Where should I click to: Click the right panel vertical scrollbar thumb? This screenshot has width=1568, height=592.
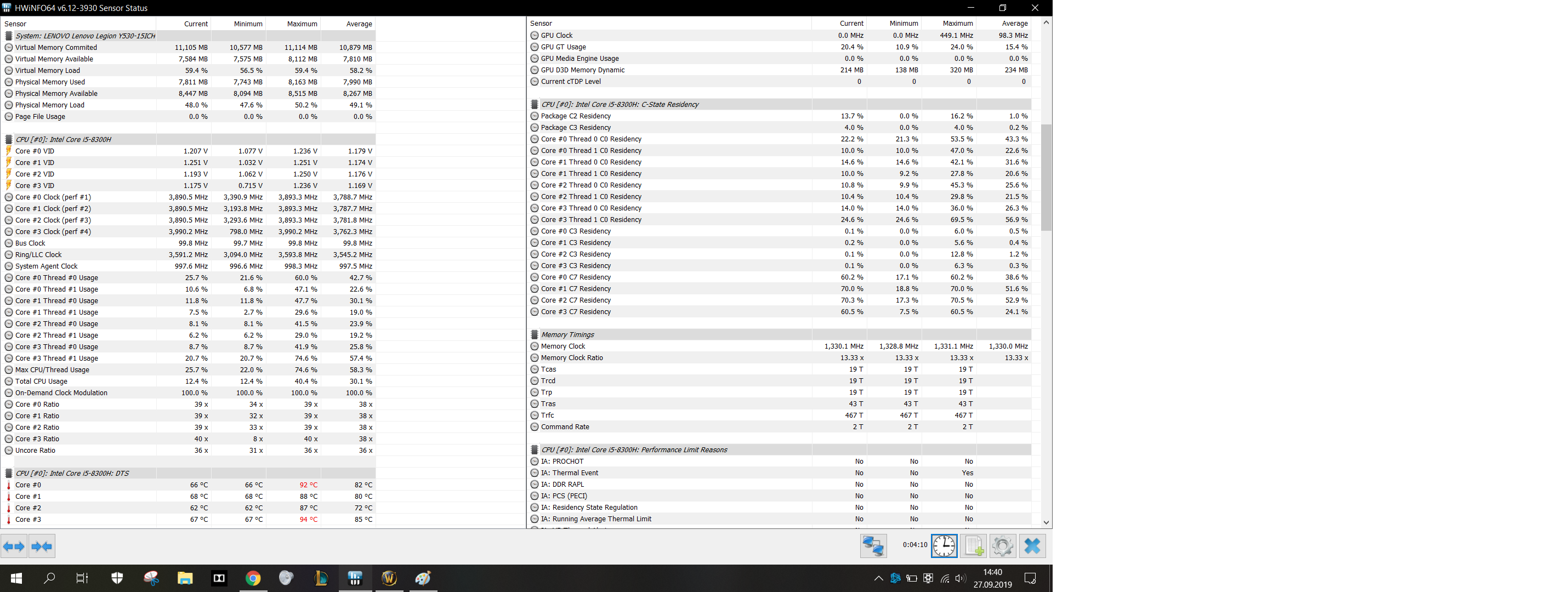1047,178
